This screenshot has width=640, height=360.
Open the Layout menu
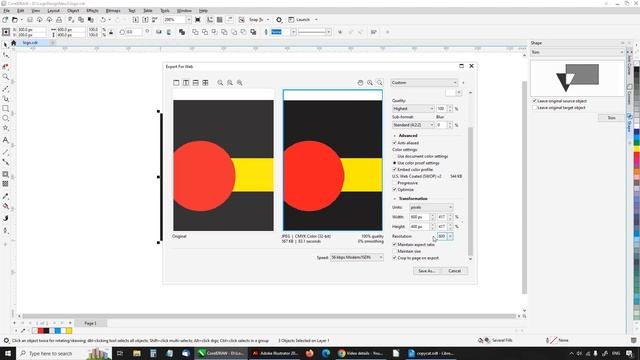pyautogui.click(x=53, y=11)
